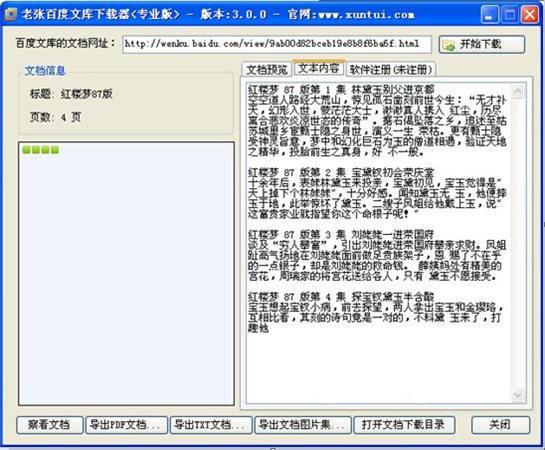Click the heading 红楼梦 87 版第 2 集
The image size is (545, 450).
(341, 172)
